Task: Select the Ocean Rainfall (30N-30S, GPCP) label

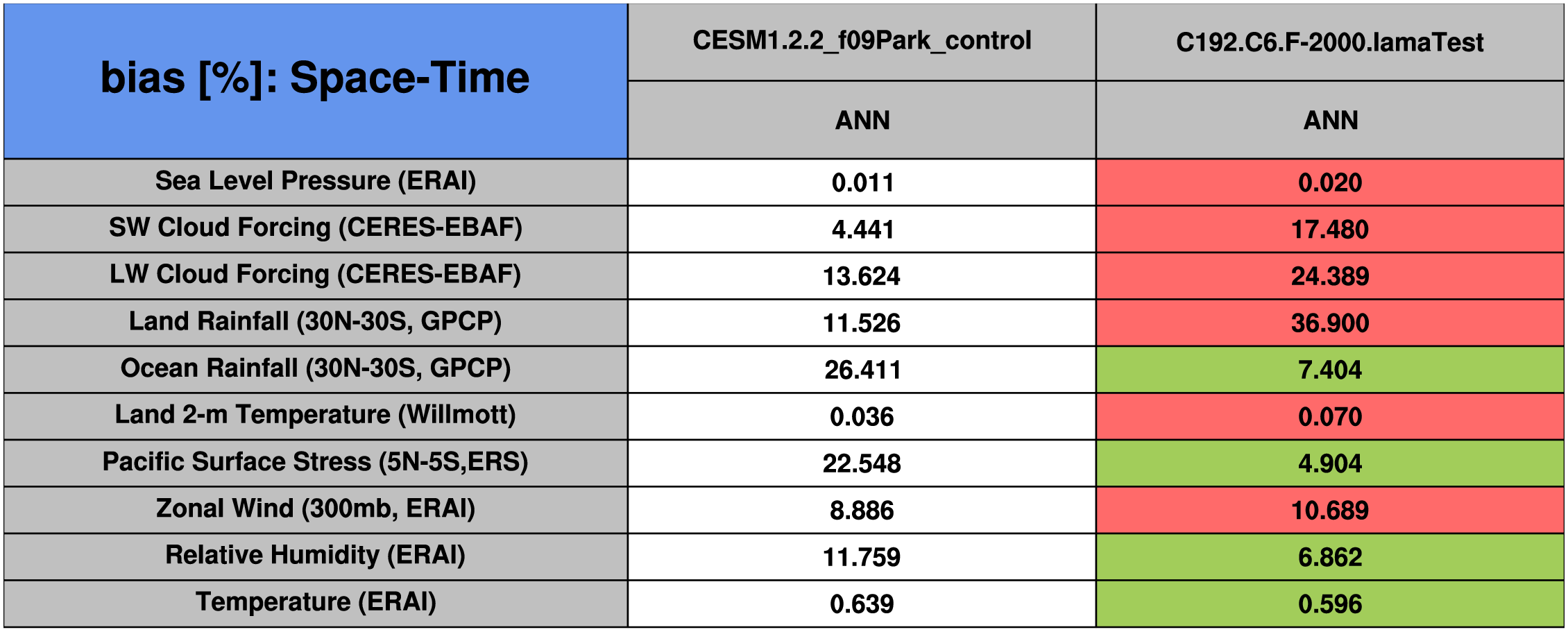Action: pos(316,368)
